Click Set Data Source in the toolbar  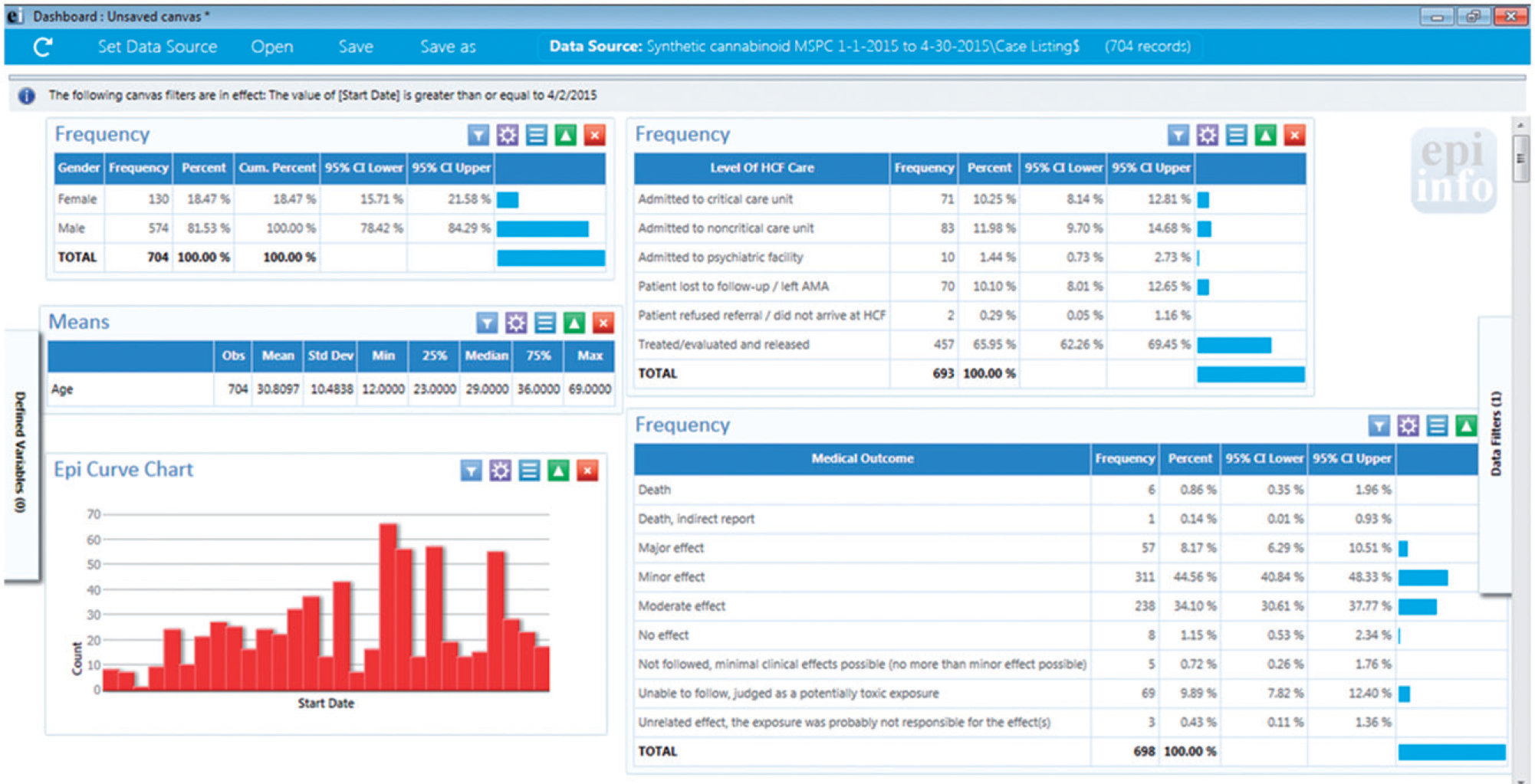click(x=157, y=47)
